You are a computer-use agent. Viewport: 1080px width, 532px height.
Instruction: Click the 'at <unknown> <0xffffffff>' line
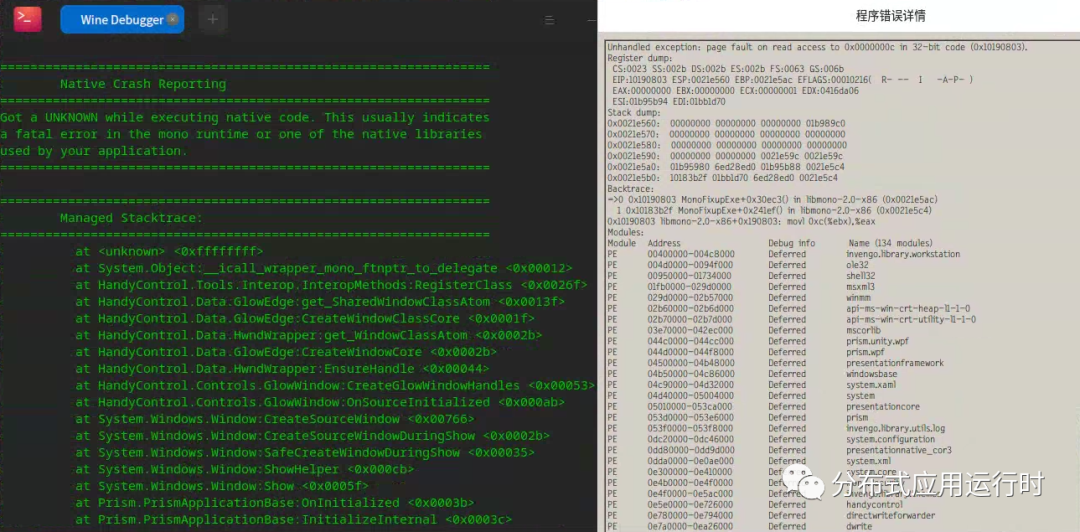click(169, 252)
